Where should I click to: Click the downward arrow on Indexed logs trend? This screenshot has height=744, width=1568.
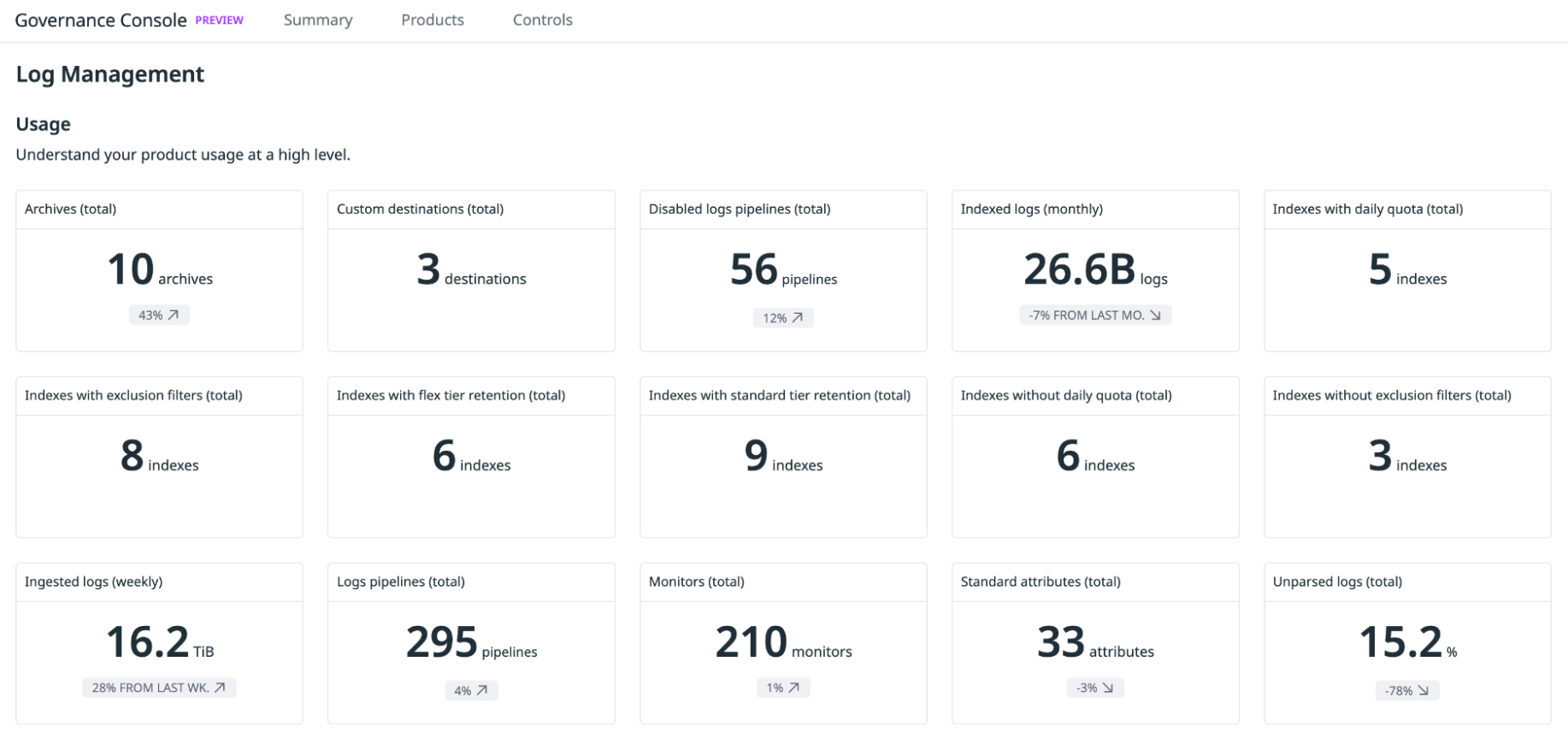click(1155, 316)
